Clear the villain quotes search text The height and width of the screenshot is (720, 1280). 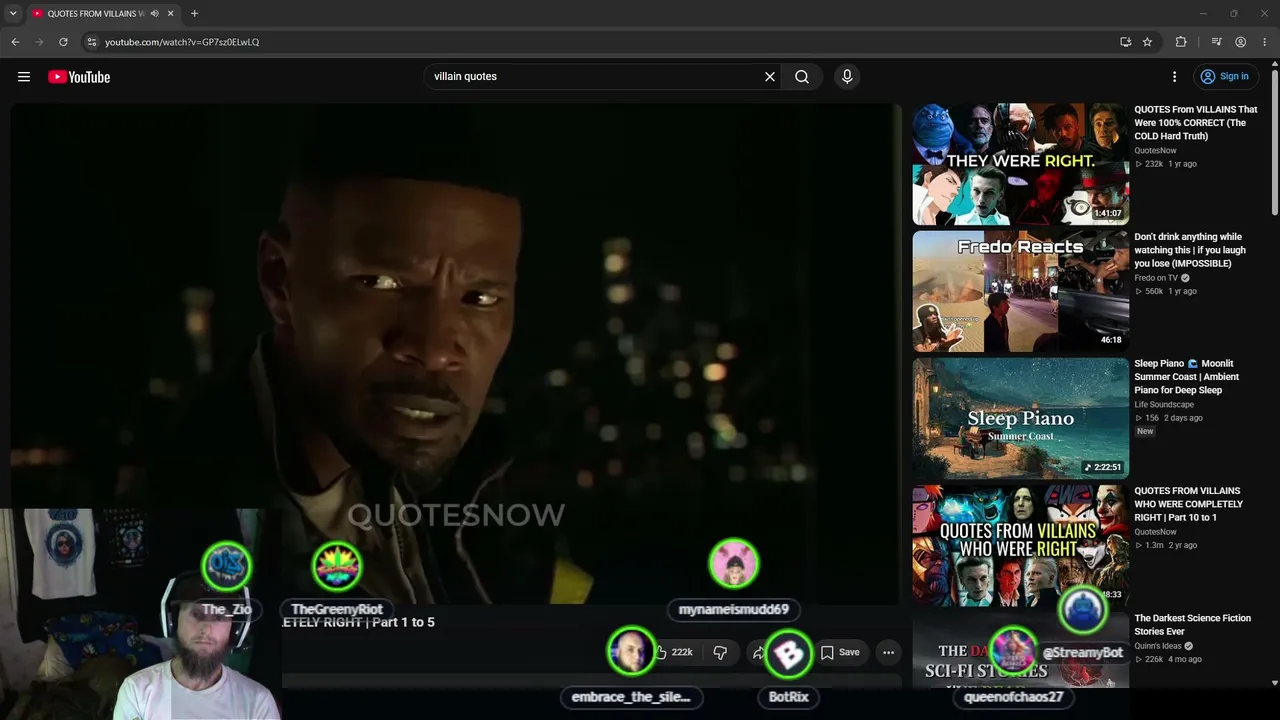tap(770, 77)
